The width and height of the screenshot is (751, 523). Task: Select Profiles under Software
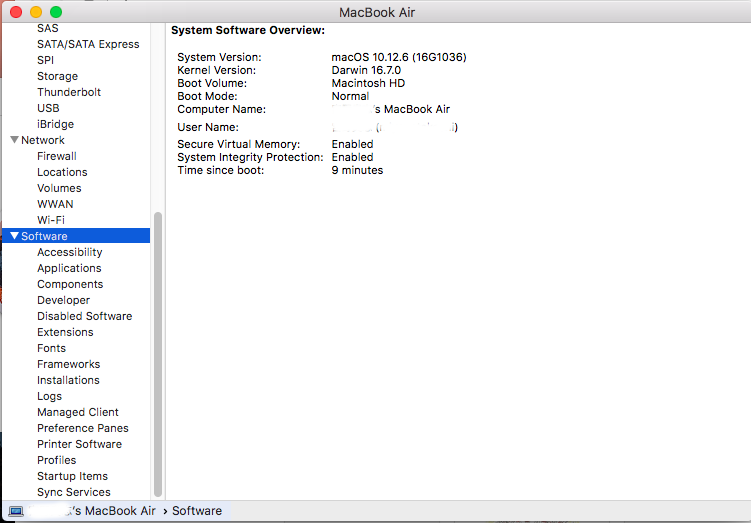tap(57, 460)
